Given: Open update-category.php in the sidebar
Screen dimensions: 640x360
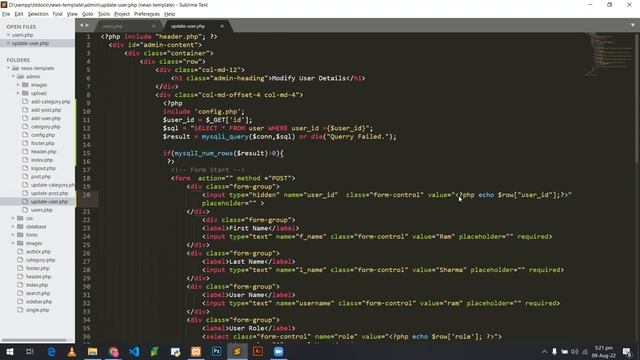Looking at the screenshot, I should pyautogui.click(x=52, y=185).
